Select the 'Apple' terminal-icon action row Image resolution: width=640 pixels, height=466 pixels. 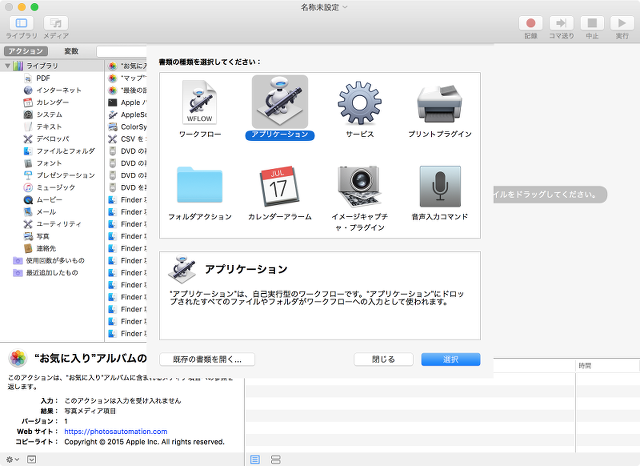coord(127,102)
